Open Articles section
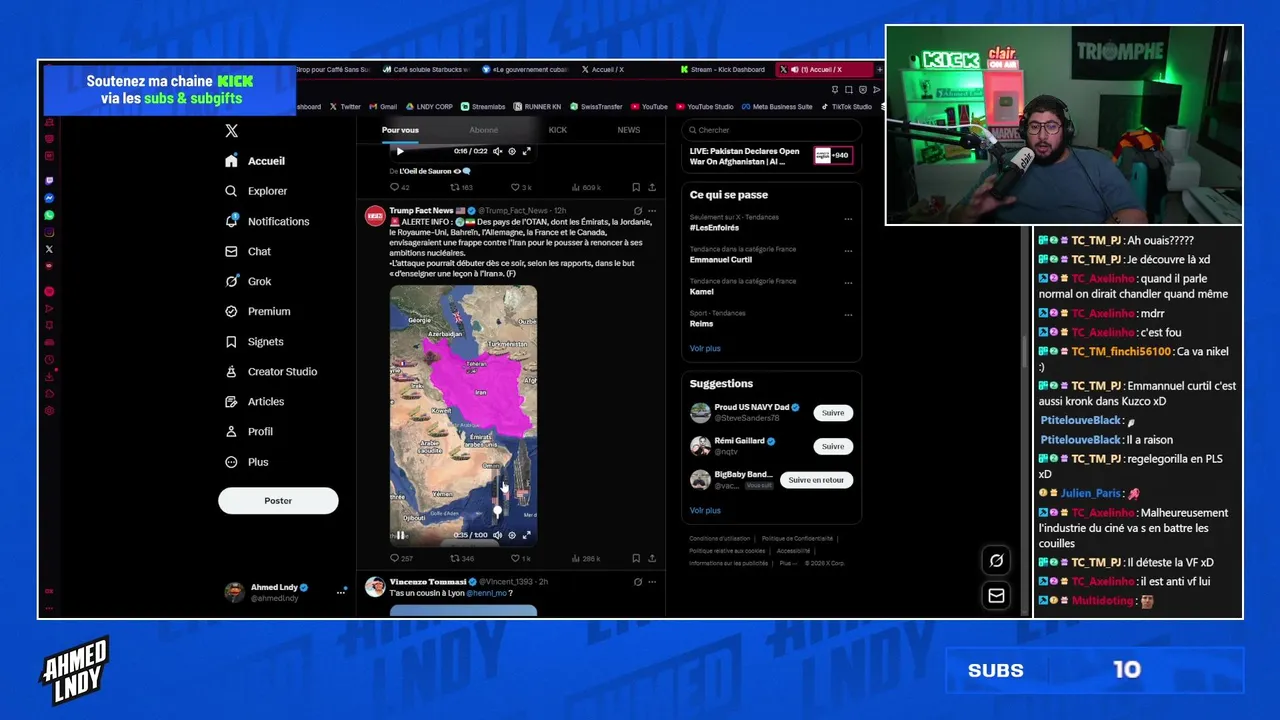The width and height of the screenshot is (1280, 720). (x=255, y=401)
